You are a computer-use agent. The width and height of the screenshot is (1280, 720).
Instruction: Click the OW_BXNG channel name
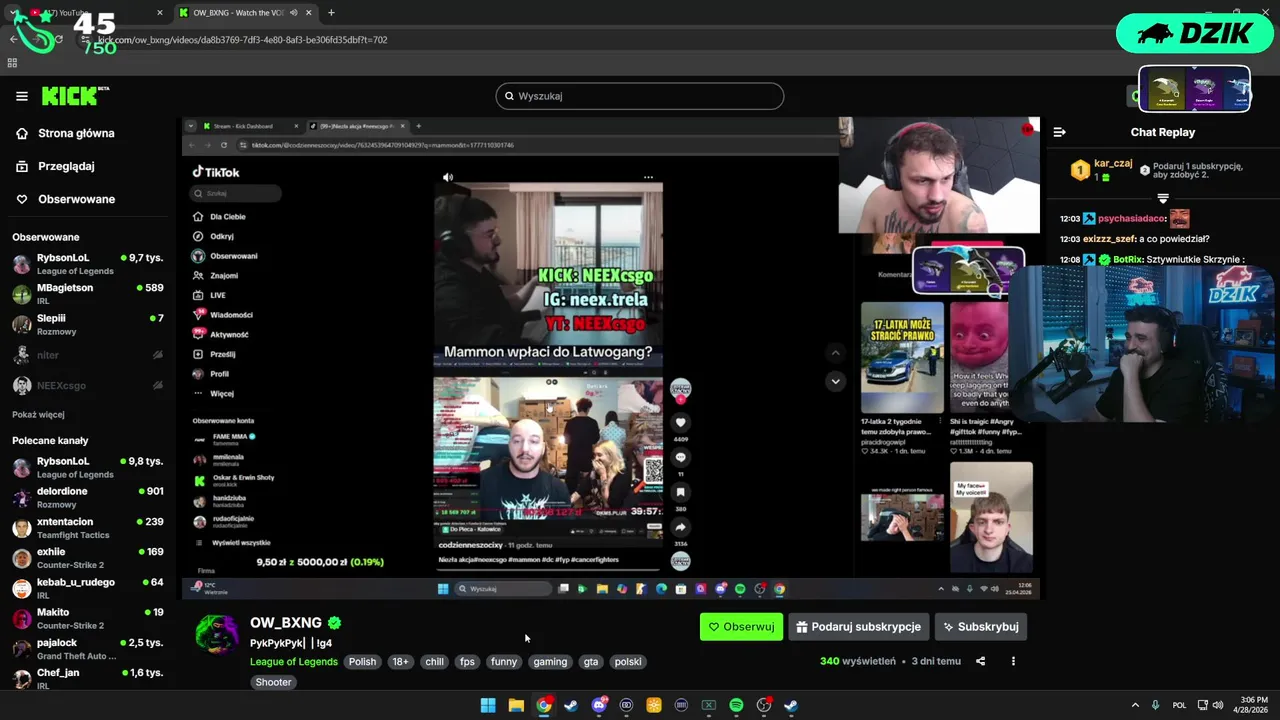[x=286, y=623]
